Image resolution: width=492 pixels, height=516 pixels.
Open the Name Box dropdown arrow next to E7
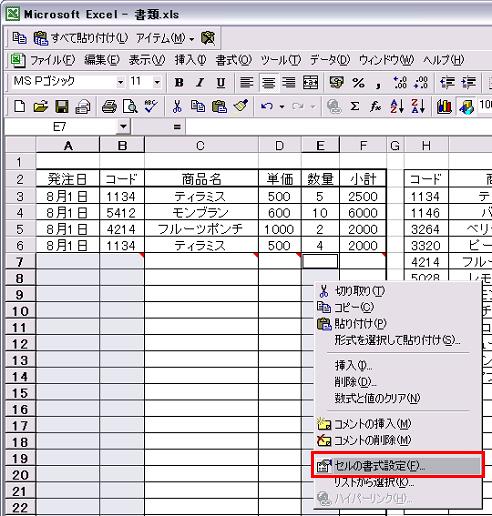(123, 127)
